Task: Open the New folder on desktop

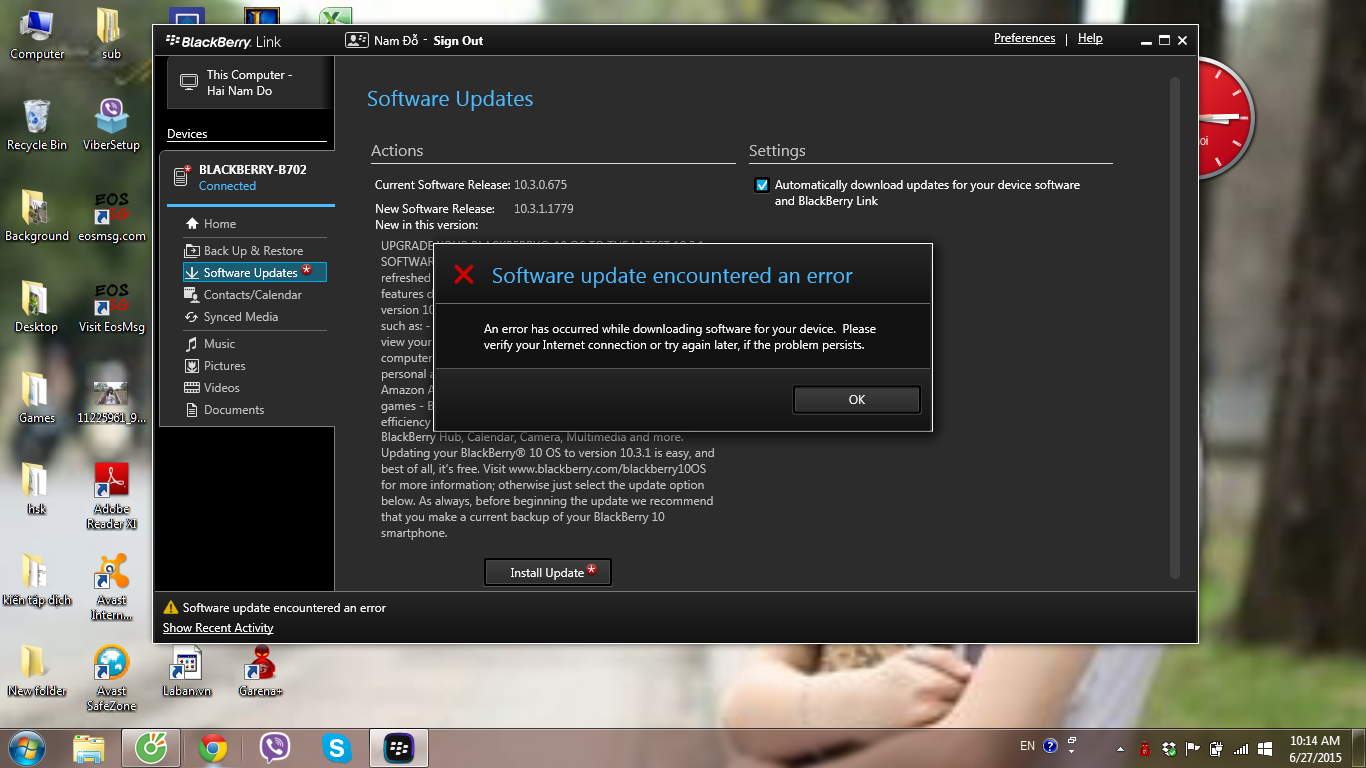Action: pyautogui.click(x=37, y=671)
